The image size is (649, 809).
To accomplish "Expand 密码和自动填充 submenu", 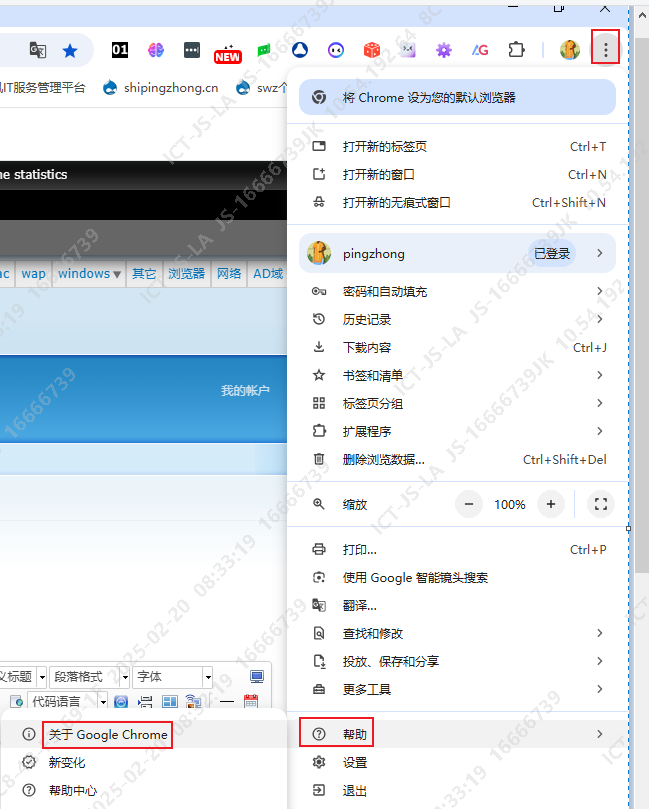I will pos(457,292).
